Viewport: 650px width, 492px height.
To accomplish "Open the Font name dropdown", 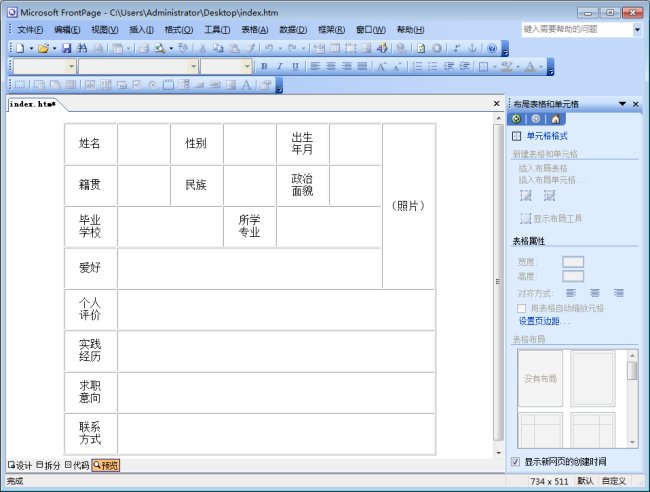I will [193, 66].
